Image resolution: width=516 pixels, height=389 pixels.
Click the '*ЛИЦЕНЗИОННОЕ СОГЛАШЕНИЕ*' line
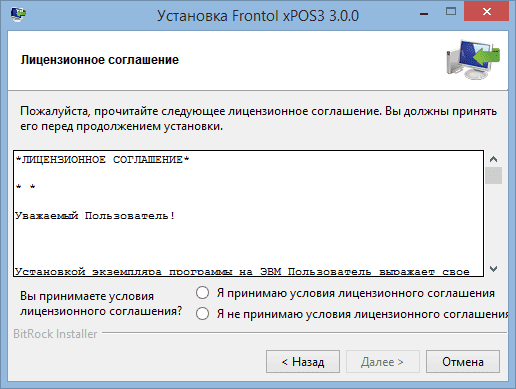[x=102, y=160]
